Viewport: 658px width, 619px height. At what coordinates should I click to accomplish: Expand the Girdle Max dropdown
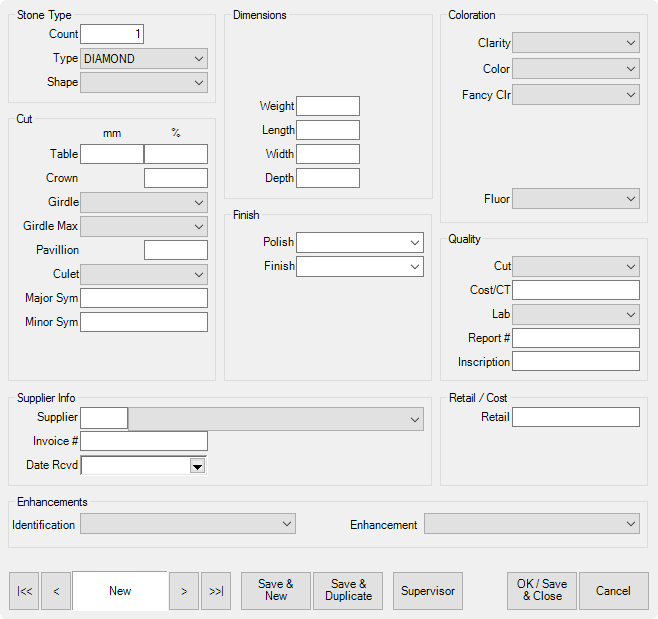point(197,227)
